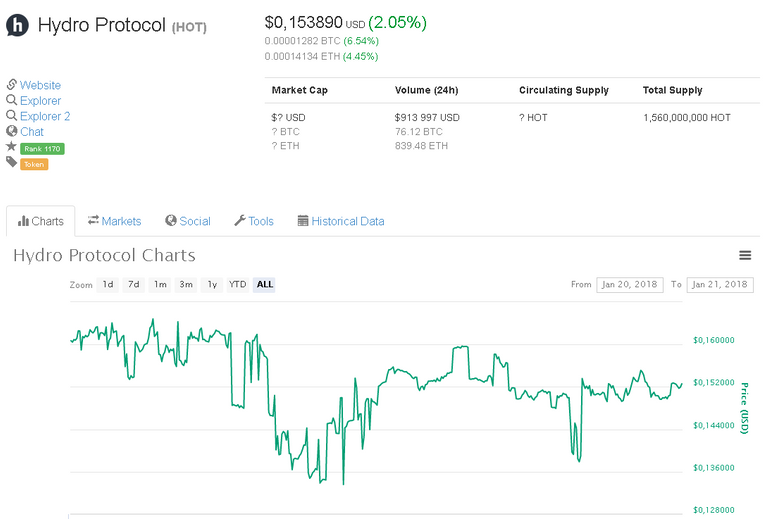The image size is (768, 519).
Task: Click the $0,152000 axis label
Action: tap(714, 382)
